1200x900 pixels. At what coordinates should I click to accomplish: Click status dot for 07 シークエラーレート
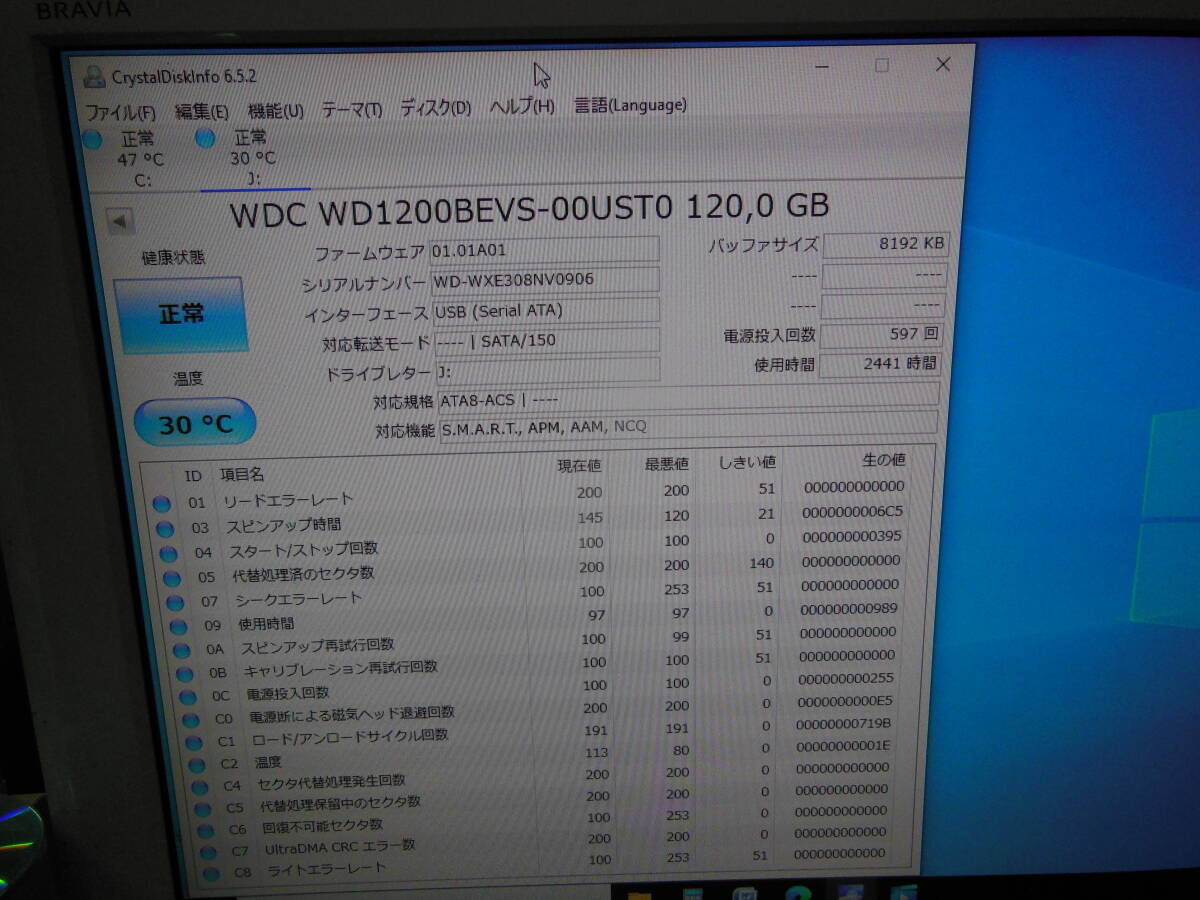[x=175, y=603]
